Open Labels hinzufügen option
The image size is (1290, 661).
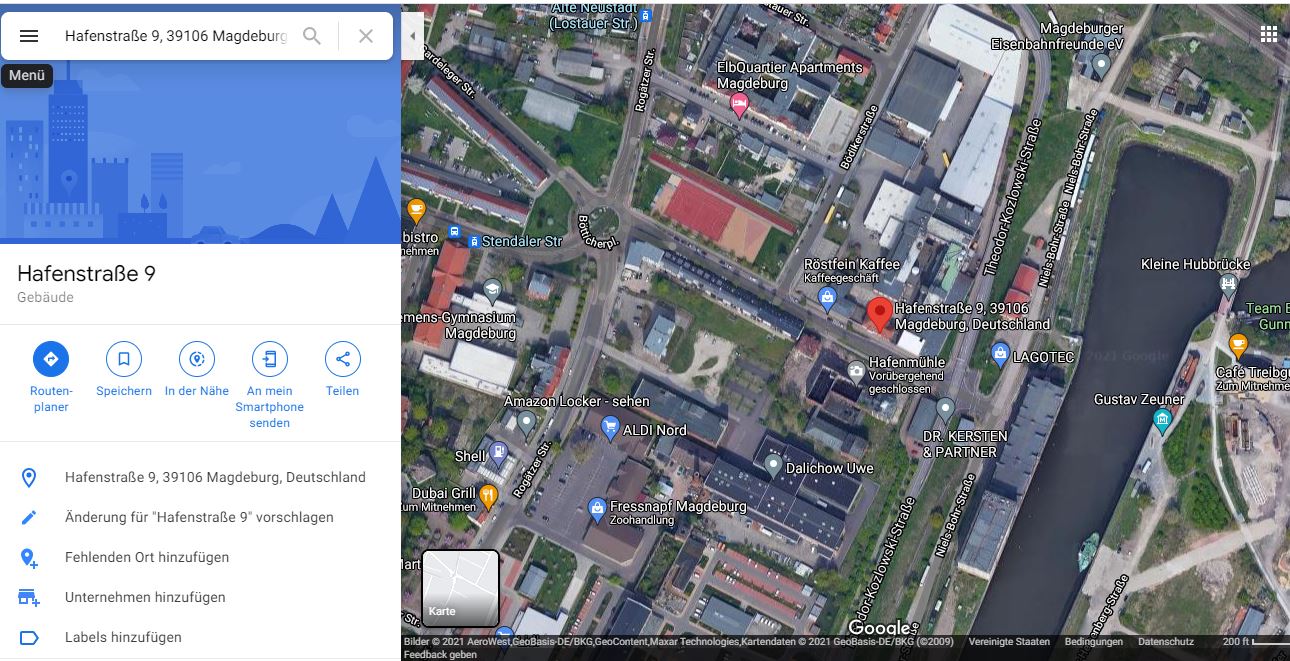(x=200, y=637)
